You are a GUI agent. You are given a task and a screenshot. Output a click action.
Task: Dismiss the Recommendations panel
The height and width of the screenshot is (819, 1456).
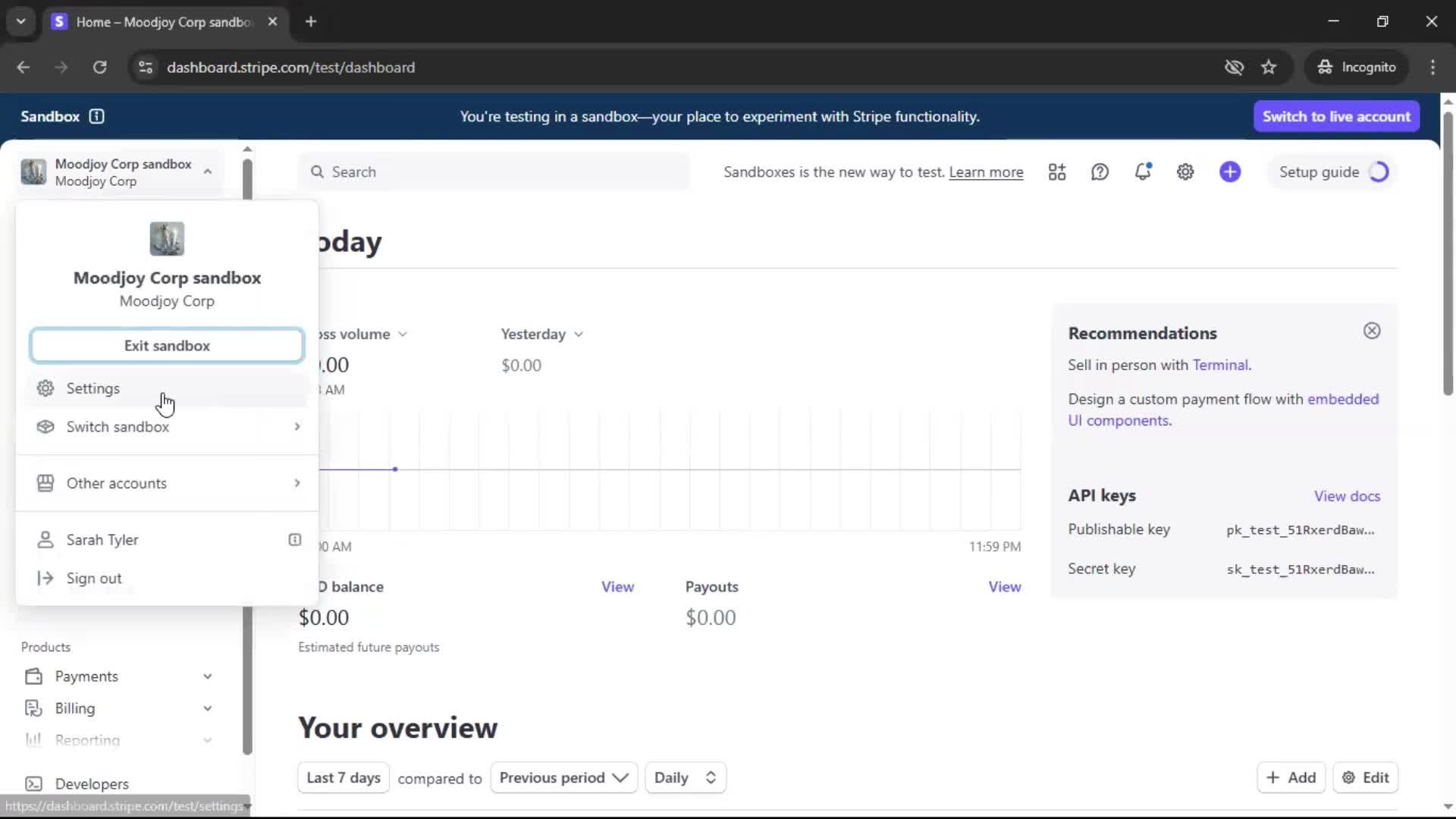click(x=1372, y=331)
